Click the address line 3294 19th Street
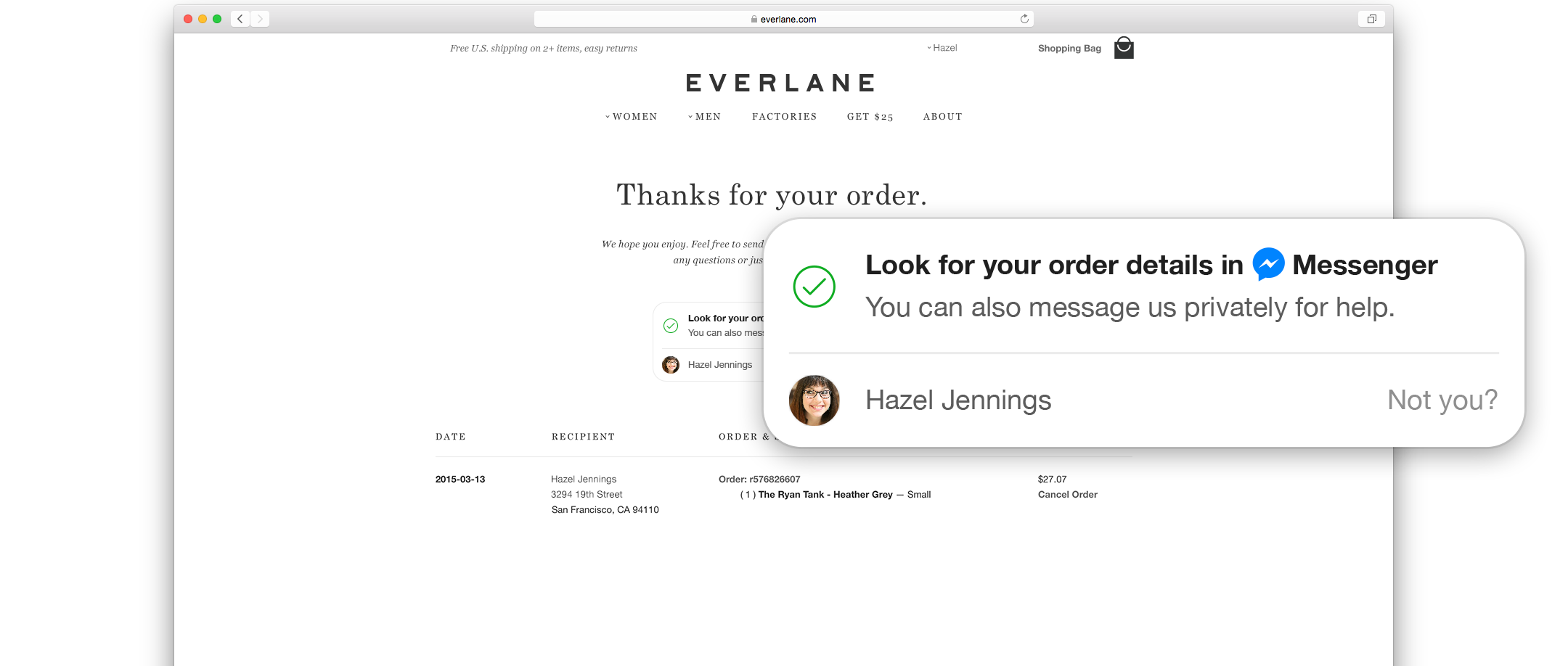Screen dimensions: 1568x666 tap(587, 495)
